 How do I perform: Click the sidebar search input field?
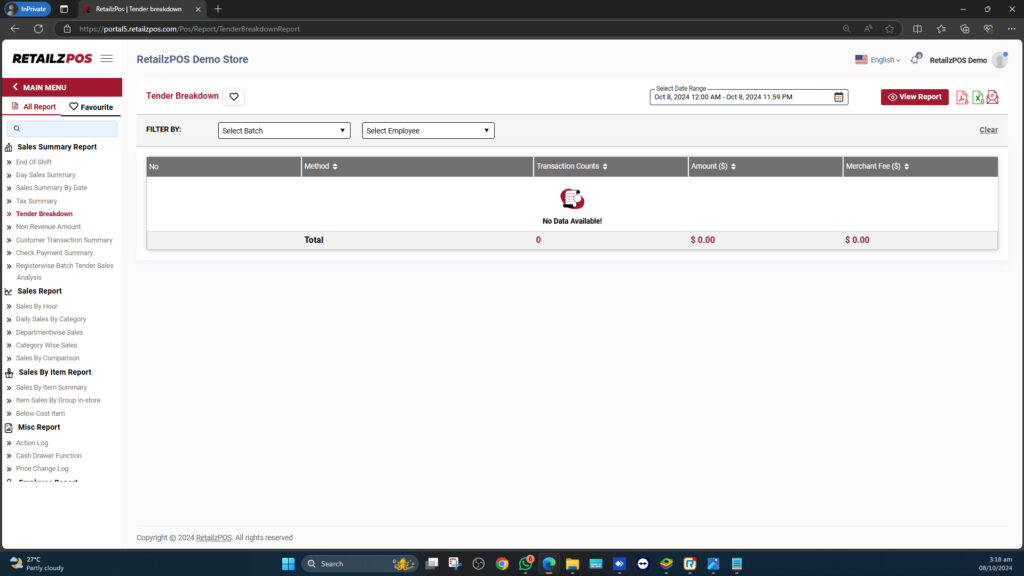pos(62,128)
